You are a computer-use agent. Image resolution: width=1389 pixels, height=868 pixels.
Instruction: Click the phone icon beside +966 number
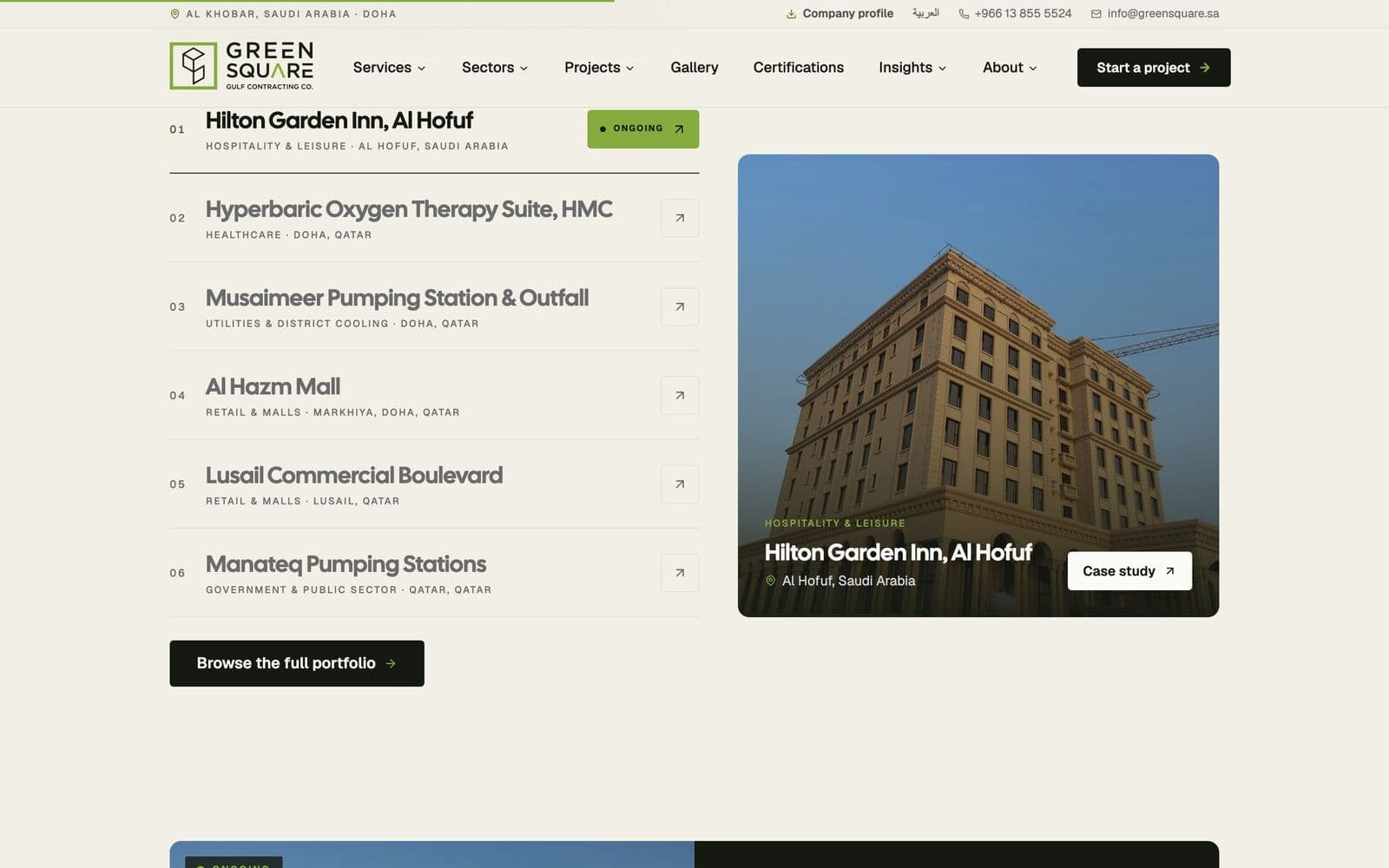964,14
